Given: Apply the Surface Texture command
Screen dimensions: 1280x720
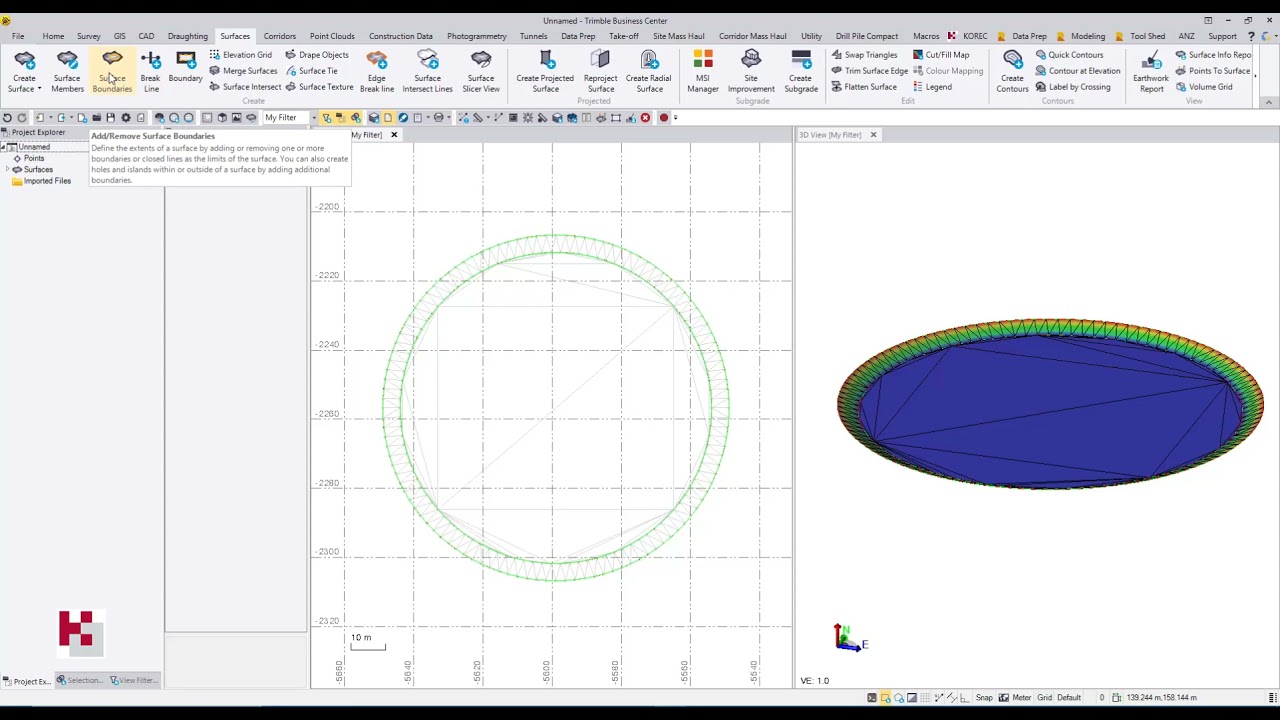Looking at the screenshot, I should pos(319,87).
